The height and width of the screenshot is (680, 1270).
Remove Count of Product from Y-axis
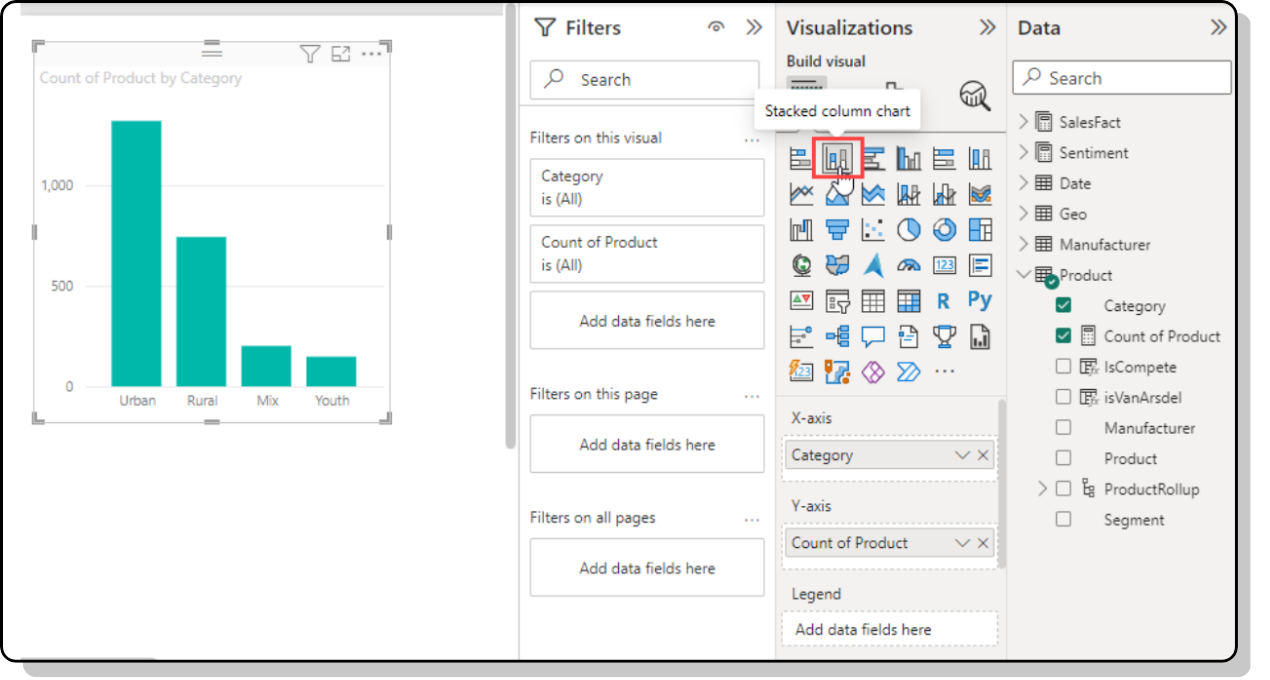(983, 543)
